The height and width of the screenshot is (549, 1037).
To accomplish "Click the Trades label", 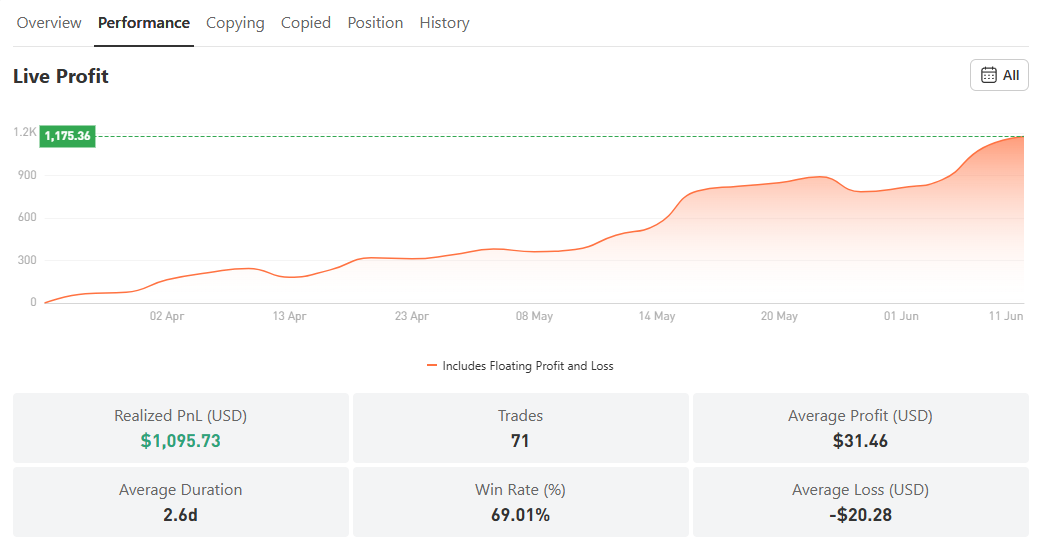I will [x=520, y=416].
